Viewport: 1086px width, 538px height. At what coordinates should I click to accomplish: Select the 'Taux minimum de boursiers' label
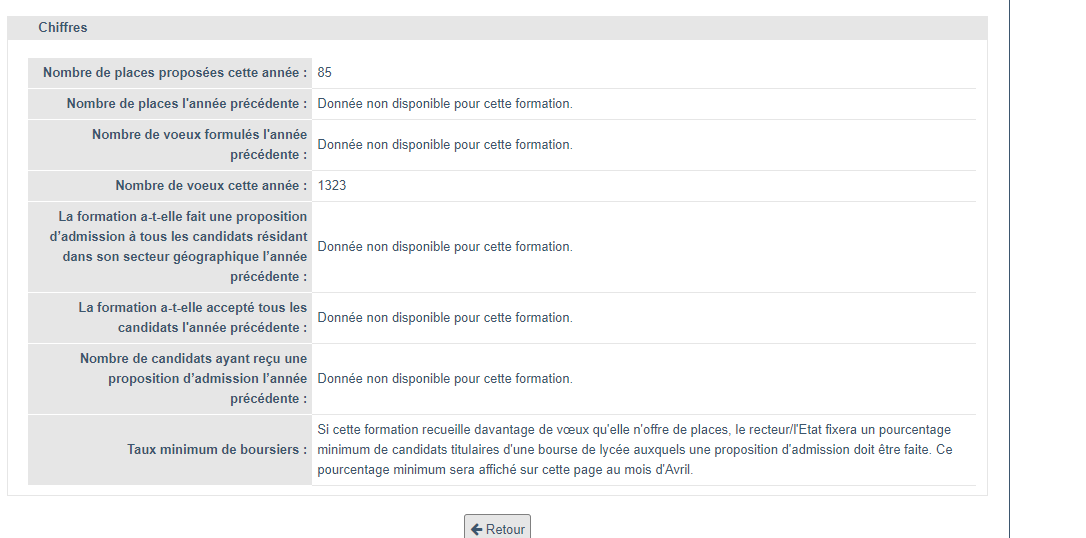click(217, 450)
